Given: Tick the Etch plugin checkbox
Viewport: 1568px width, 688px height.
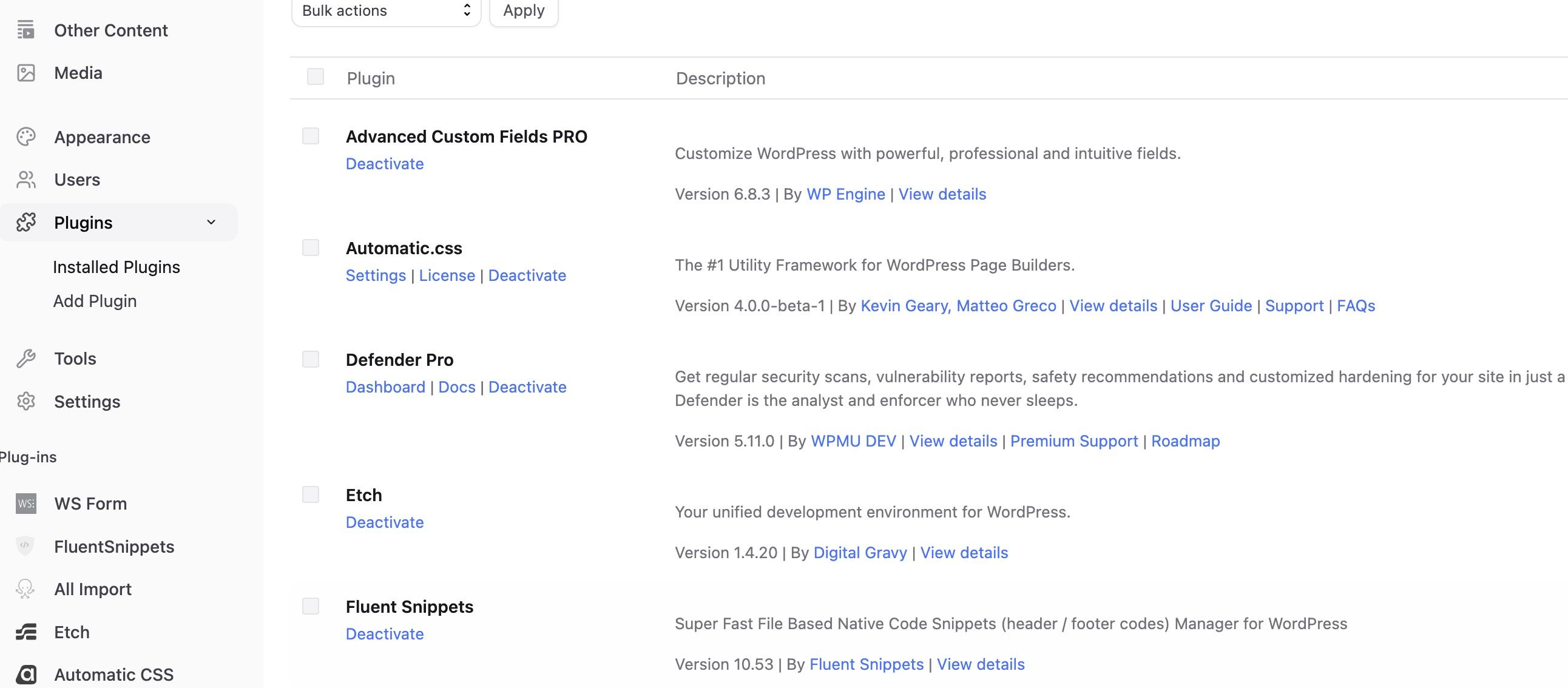Looking at the screenshot, I should (x=311, y=494).
